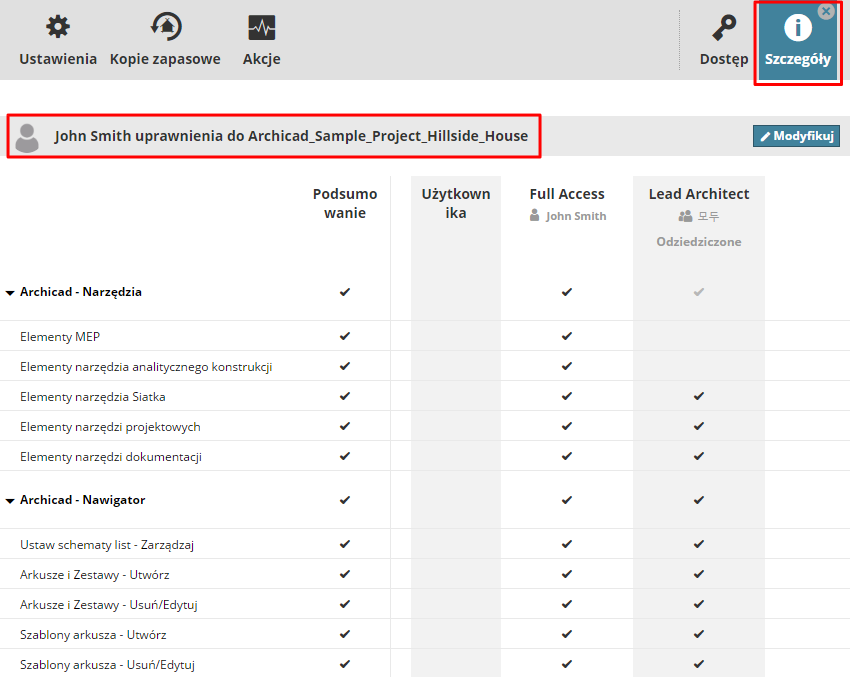Click Full Access checkmark for analitycznego konstrukcji row
850x677 pixels.
[x=566, y=366]
